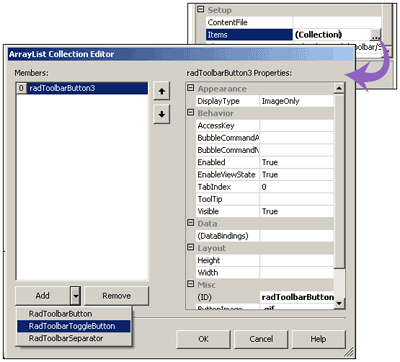Select the (ID) property name

click(228, 297)
